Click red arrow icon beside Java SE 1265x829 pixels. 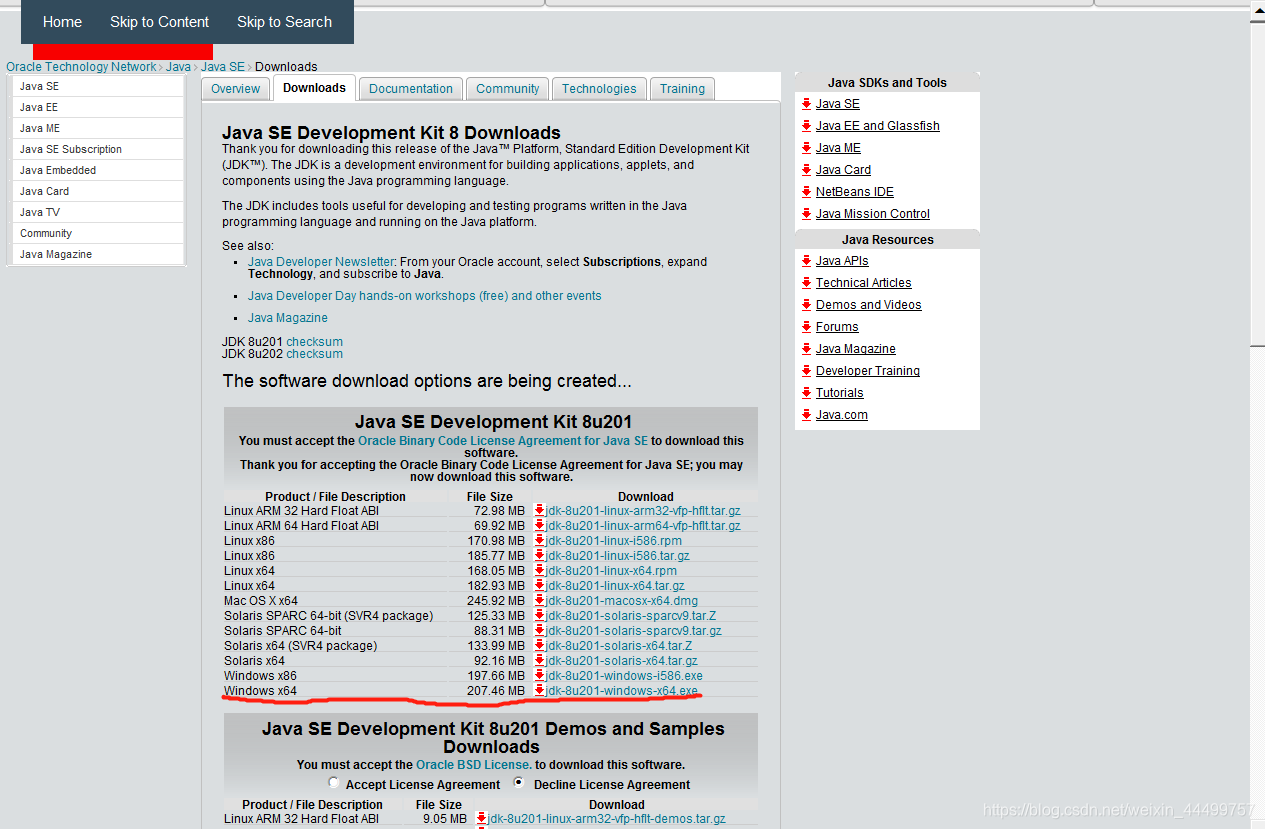[x=806, y=104]
